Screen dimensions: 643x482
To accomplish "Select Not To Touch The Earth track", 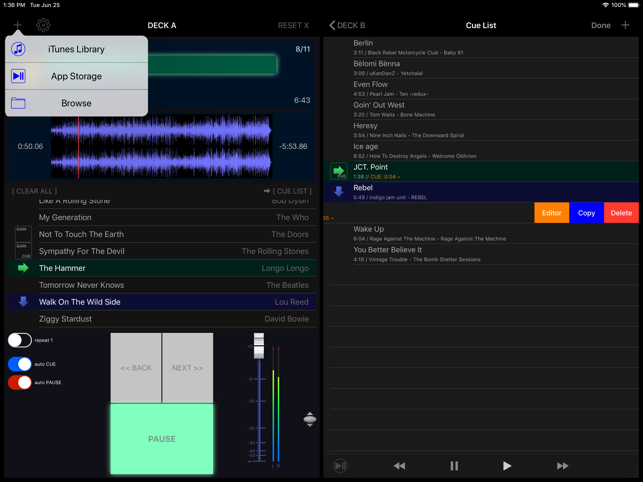I will 162,234.
